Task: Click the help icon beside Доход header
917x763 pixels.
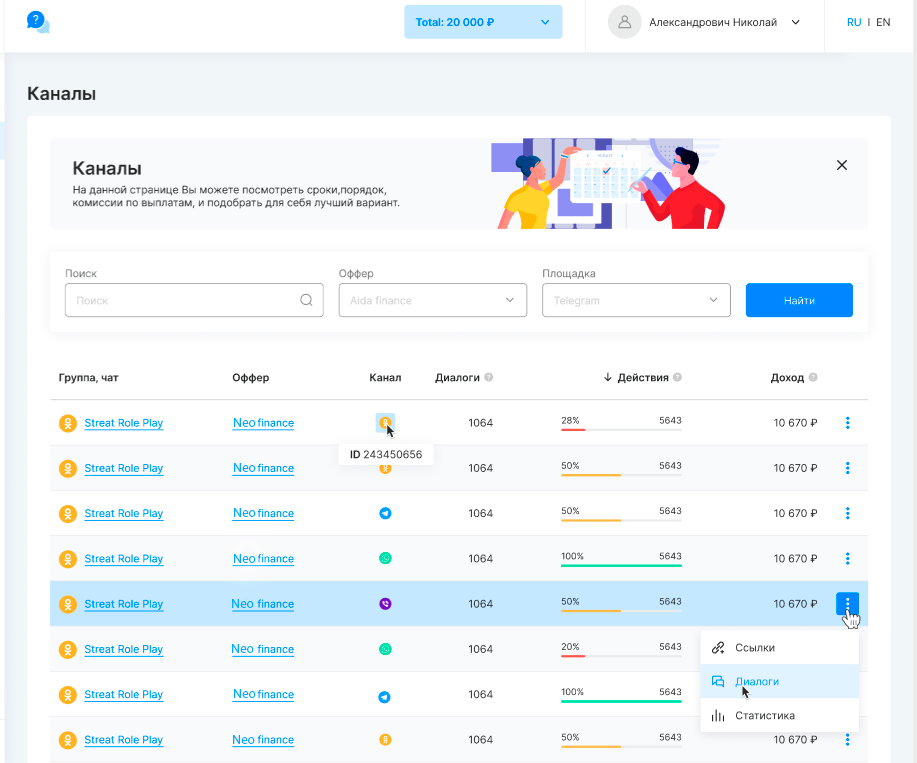Action: [x=813, y=378]
